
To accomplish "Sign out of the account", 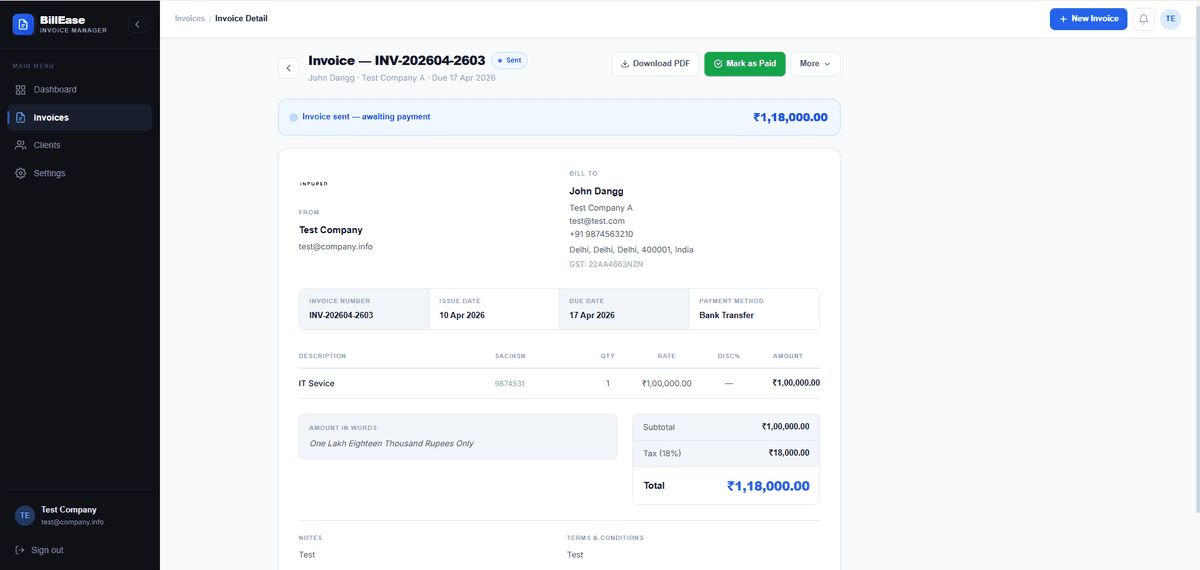I will click(40, 550).
